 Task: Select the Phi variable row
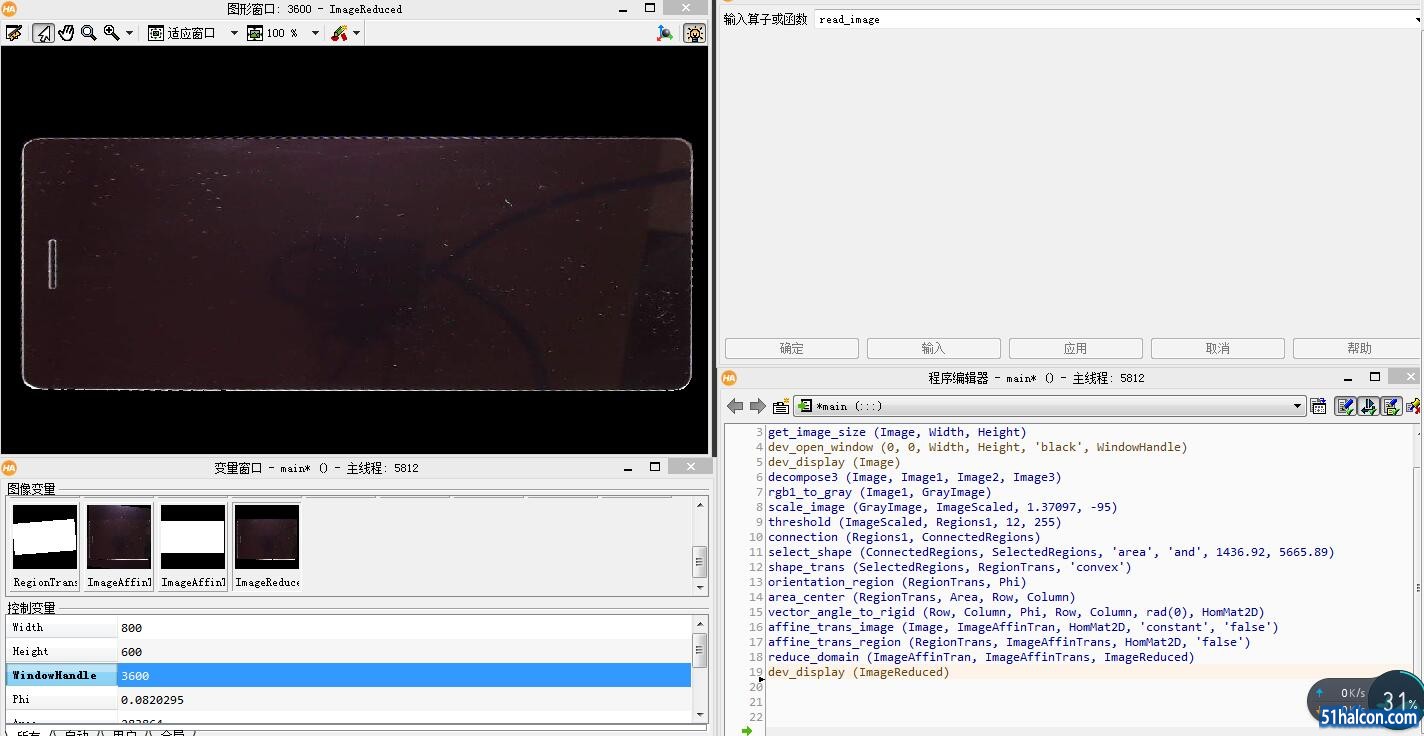[349, 699]
